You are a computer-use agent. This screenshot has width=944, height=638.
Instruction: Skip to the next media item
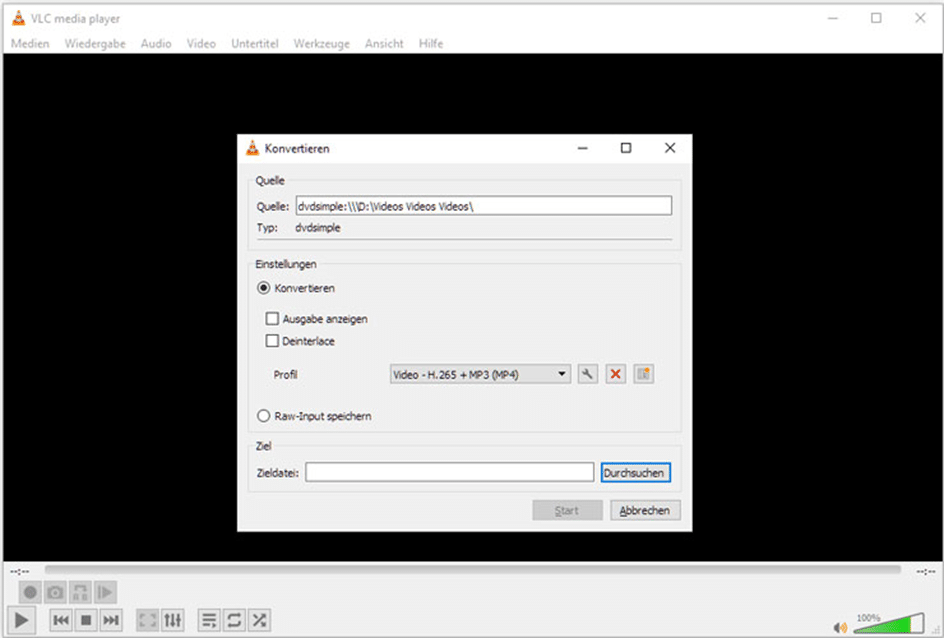[x=111, y=620]
